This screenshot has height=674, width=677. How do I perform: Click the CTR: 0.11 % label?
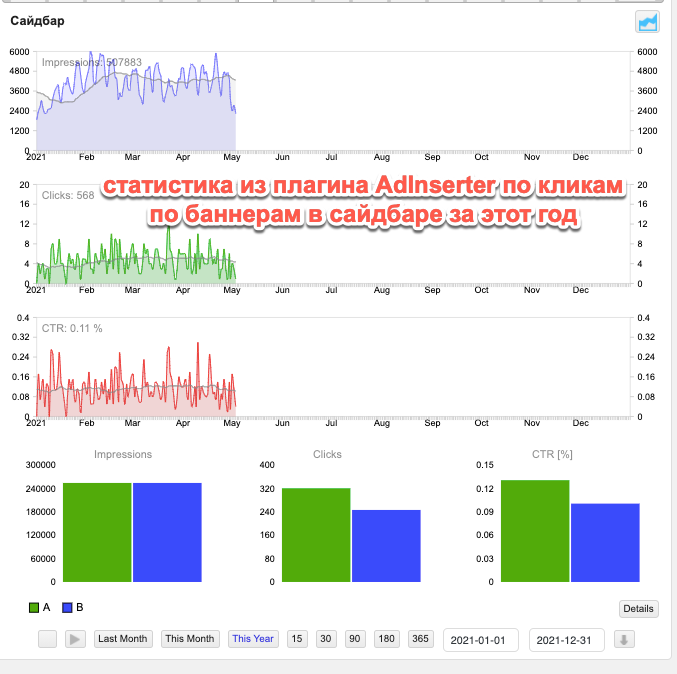pyautogui.click(x=72, y=329)
